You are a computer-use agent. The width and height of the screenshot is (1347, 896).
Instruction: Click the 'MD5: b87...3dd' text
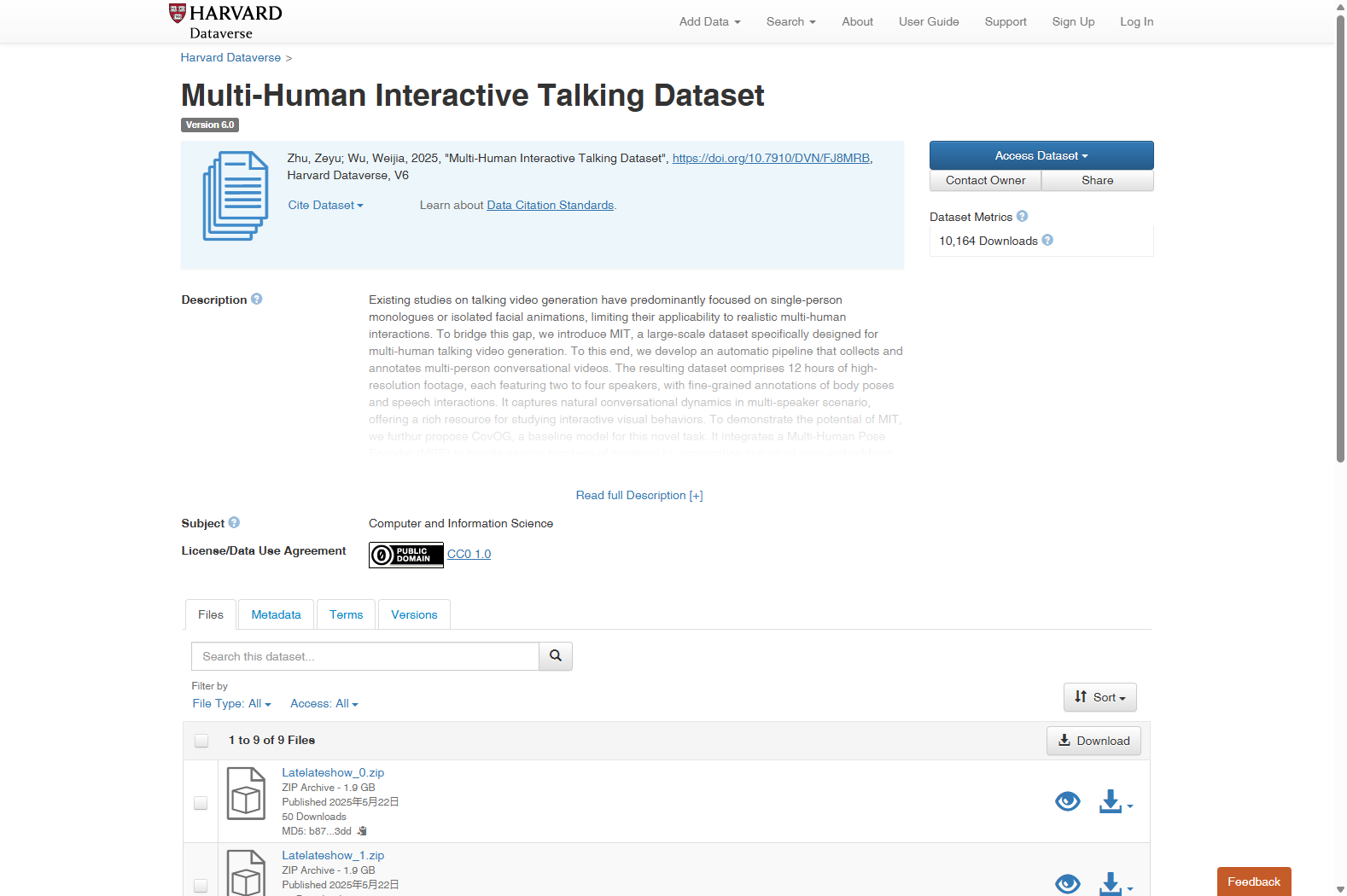pyautogui.click(x=317, y=831)
